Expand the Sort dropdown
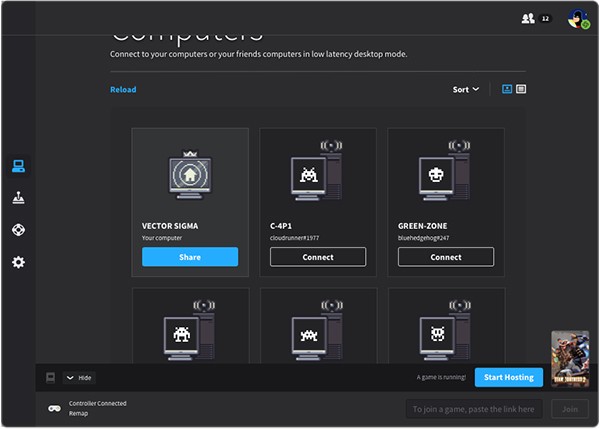 [x=465, y=89]
